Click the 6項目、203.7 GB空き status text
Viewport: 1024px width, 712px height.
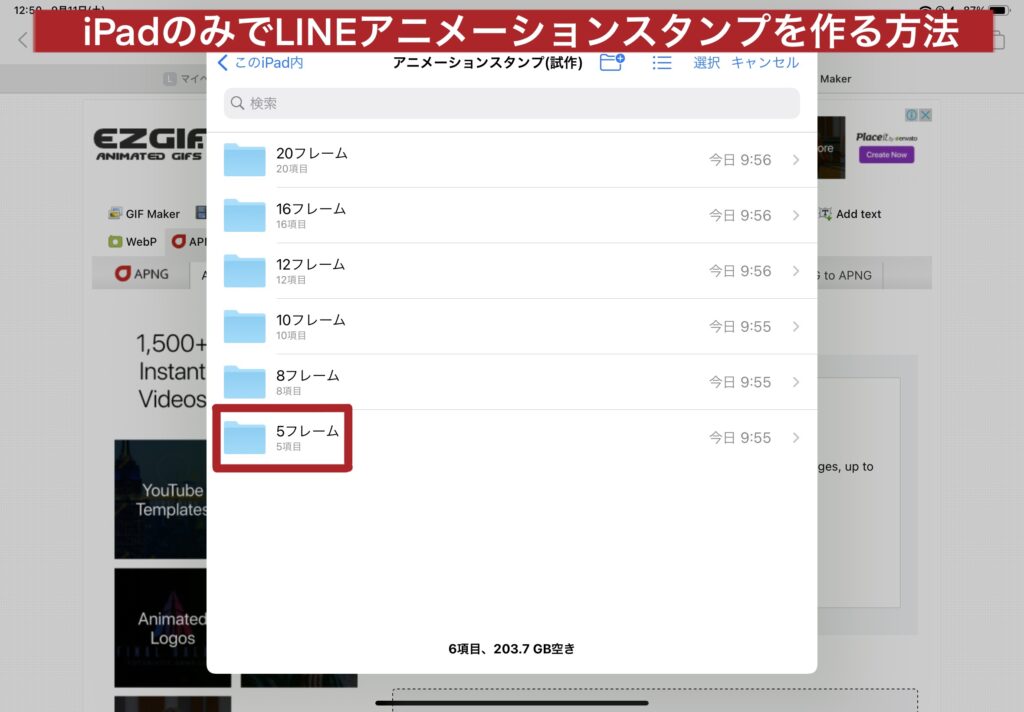coord(511,649)
